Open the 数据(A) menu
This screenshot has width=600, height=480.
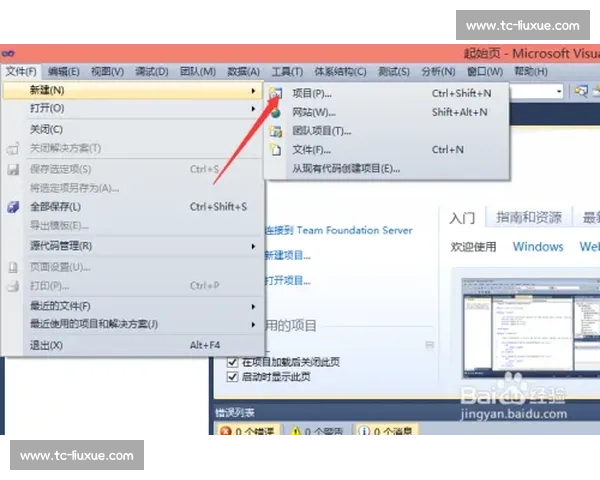pos(243,72)
